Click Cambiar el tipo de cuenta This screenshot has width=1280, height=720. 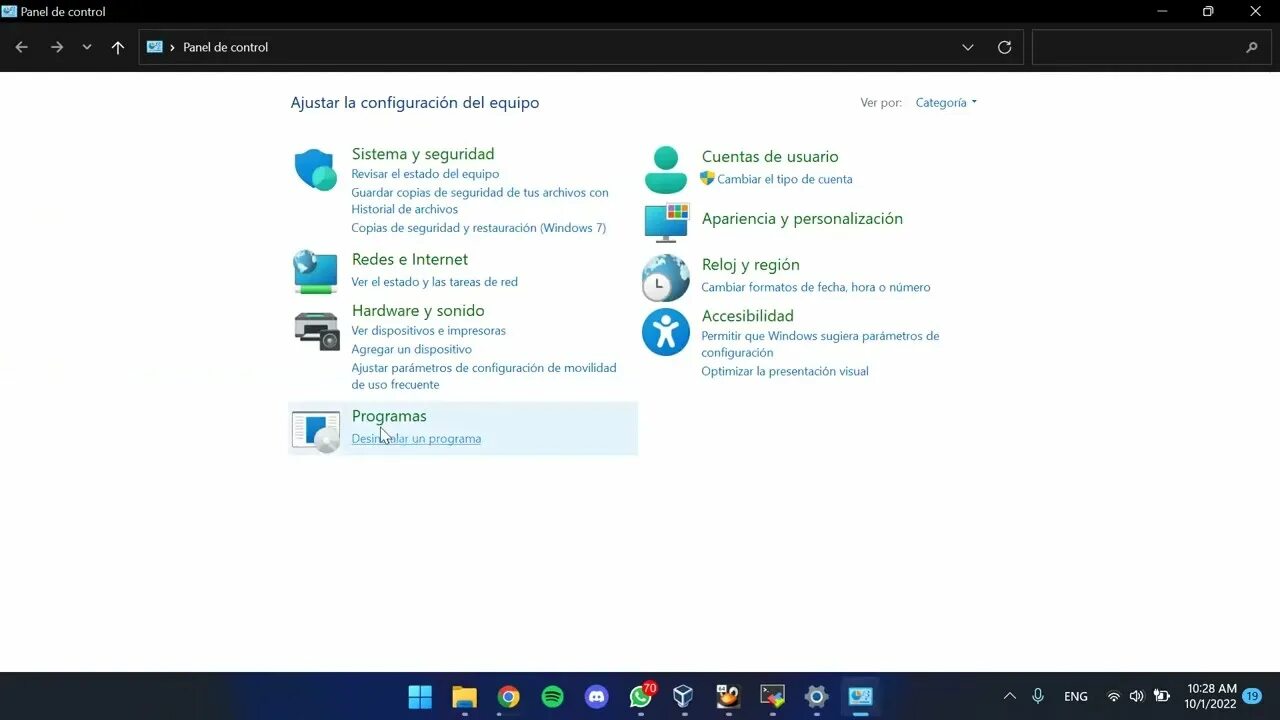[785, 180]
